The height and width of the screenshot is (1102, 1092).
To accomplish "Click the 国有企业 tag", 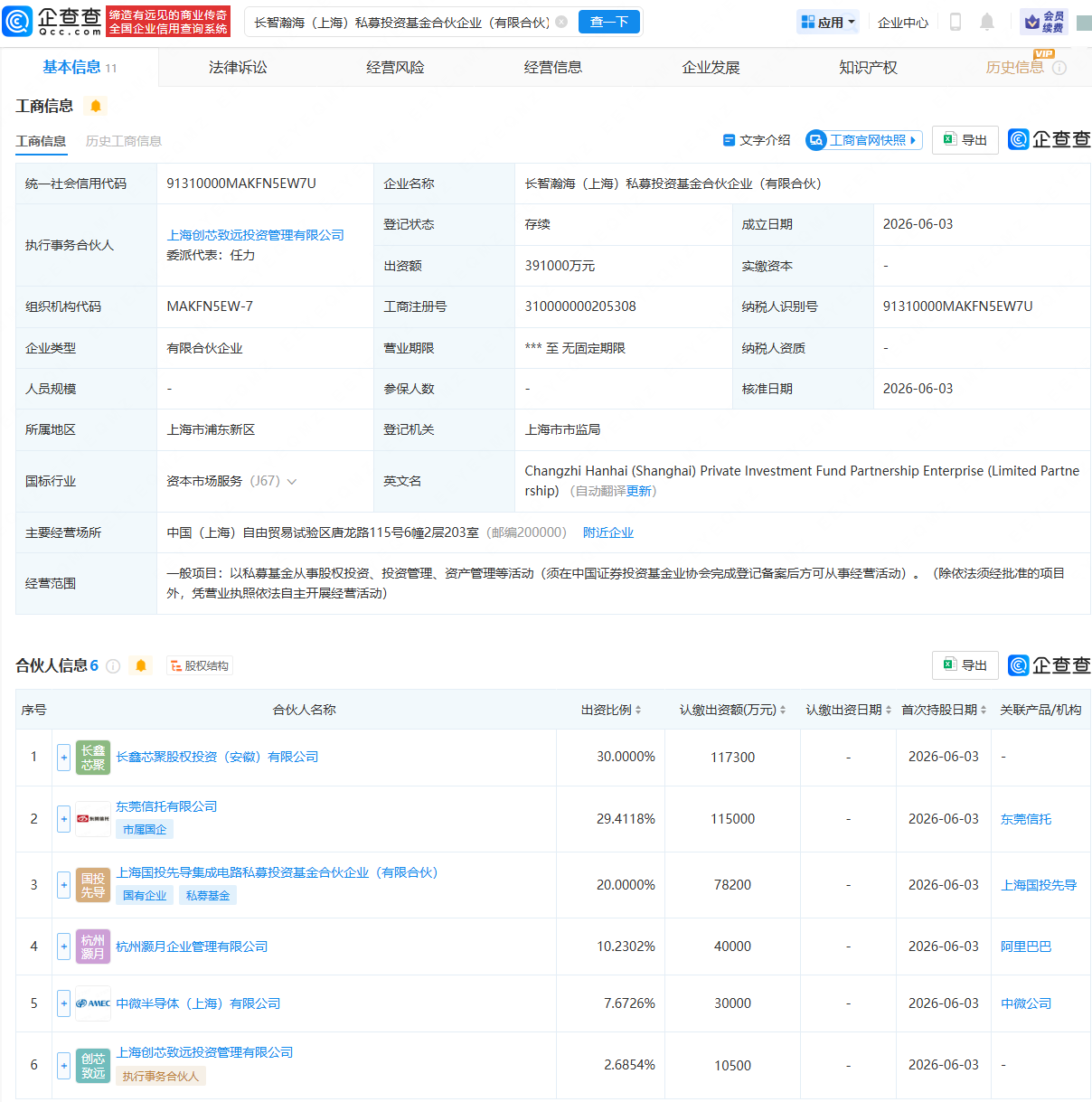I will click(145, 895).
